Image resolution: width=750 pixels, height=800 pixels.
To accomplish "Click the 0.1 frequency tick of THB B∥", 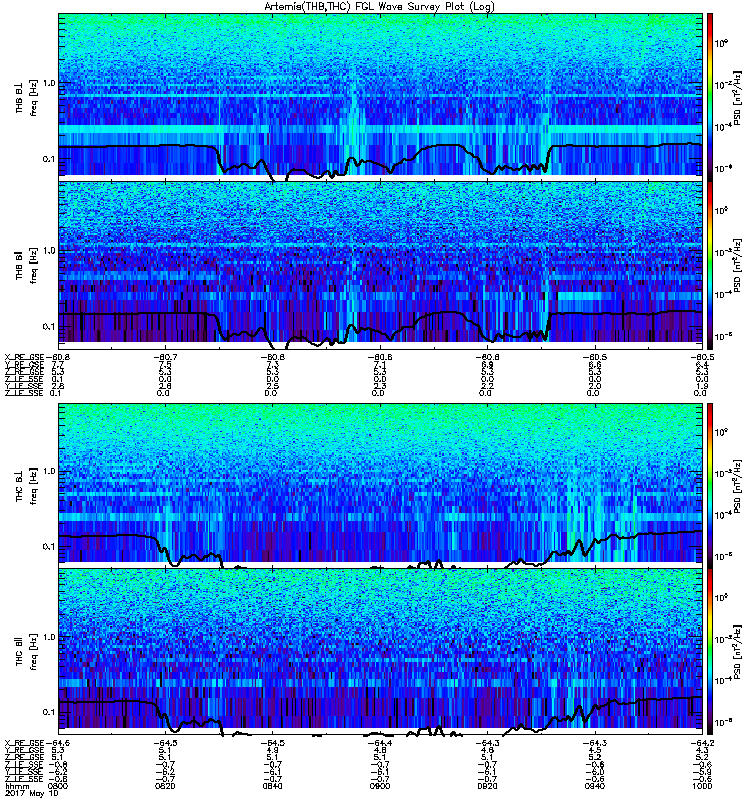I will tap(49, 327).
